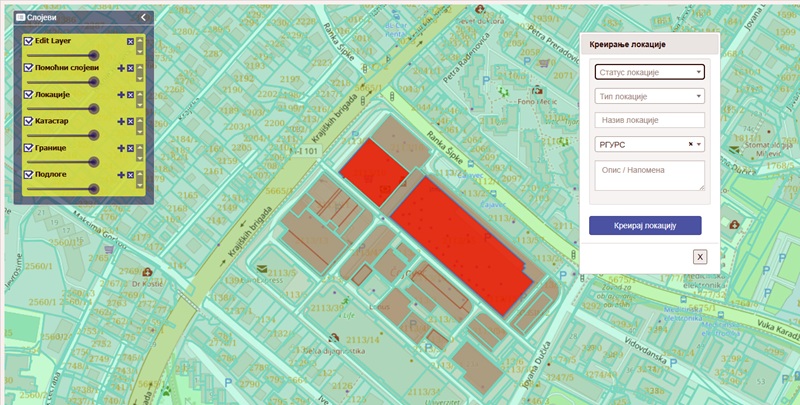Expand the Тип локације dropdown
Screen dimensions: 800x405
point(649,97)
